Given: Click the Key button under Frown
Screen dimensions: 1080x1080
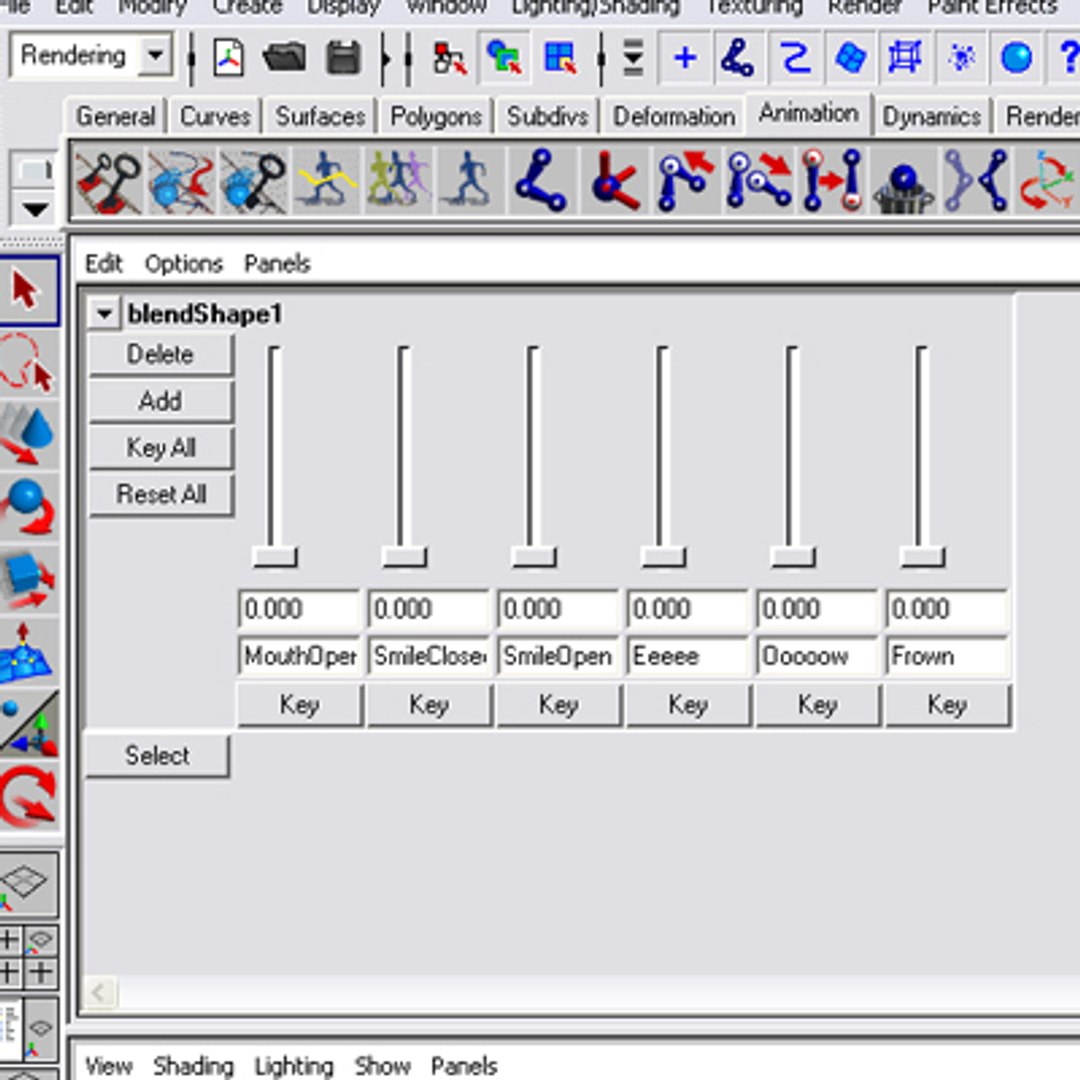Looking at the screenshot, I should point(948,705).
